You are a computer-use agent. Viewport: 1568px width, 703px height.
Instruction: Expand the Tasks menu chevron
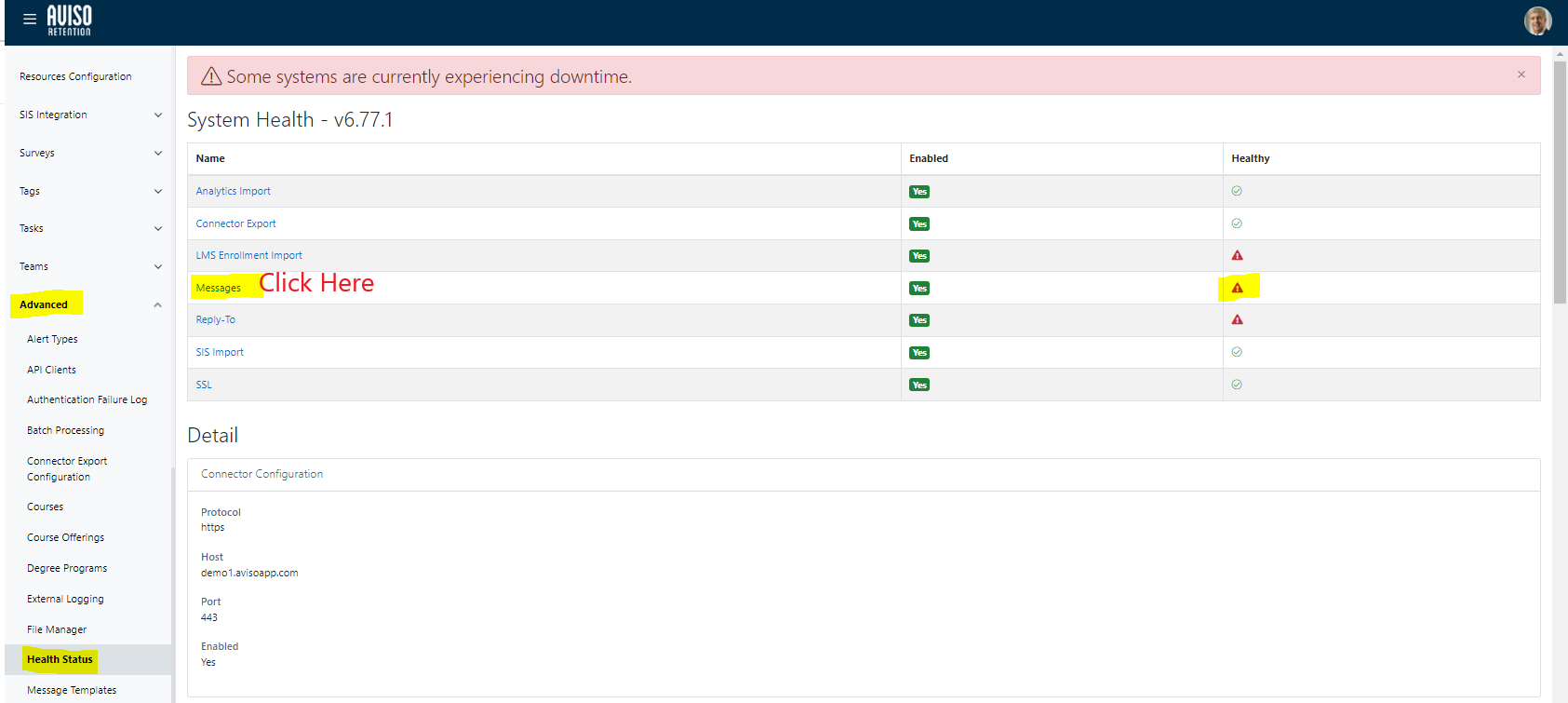tap(158, 228)
